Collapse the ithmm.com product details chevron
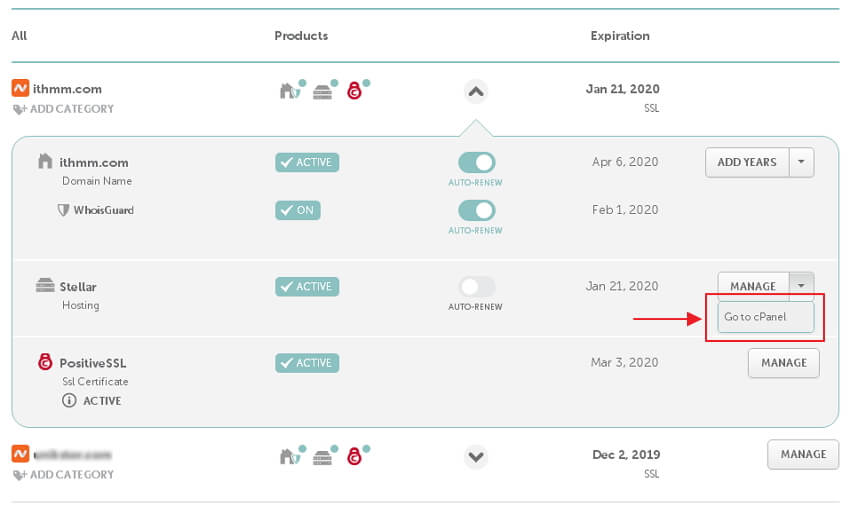 click(x=476, y=92)
